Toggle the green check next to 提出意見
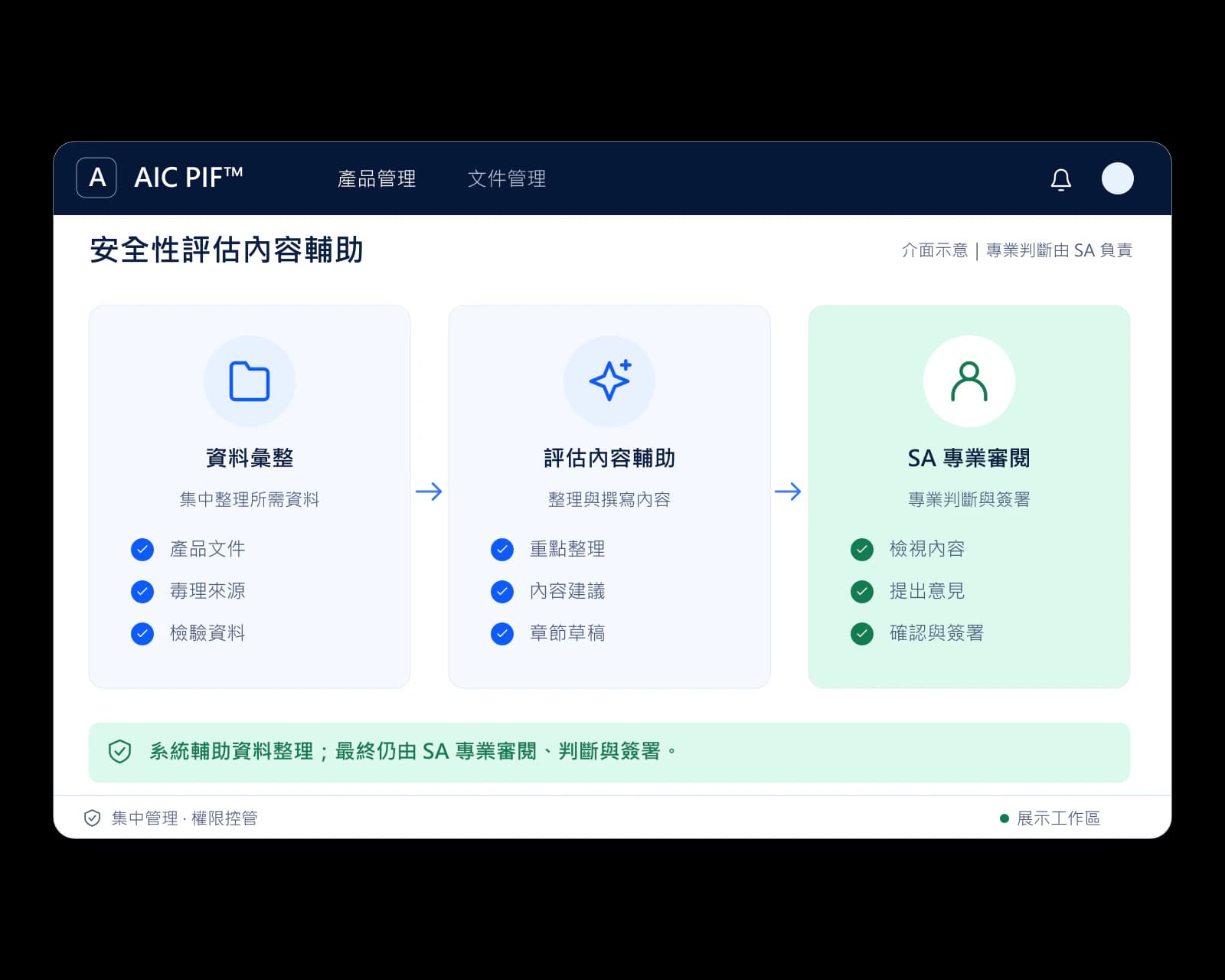Image resolution: width=1225 pixels, height=980 pixels. click(x=862, y=592)
